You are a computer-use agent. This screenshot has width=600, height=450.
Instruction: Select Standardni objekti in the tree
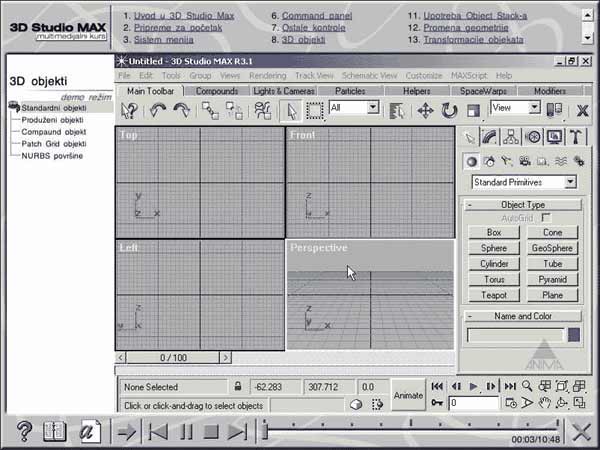coord(54,108)
